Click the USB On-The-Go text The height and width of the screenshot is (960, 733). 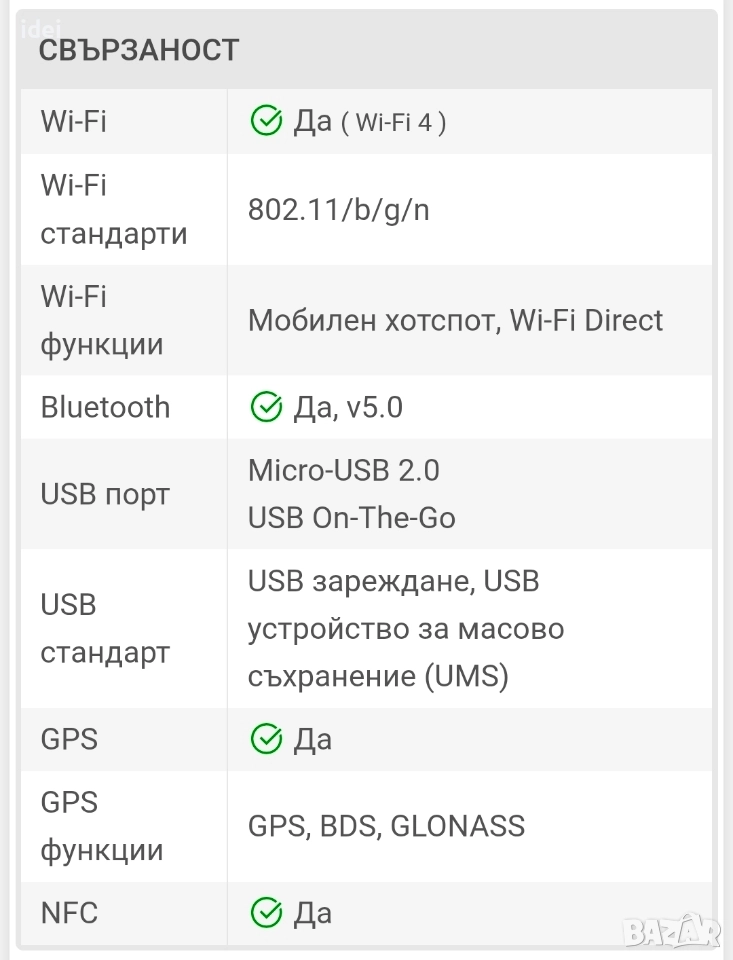tap(351, 517)
